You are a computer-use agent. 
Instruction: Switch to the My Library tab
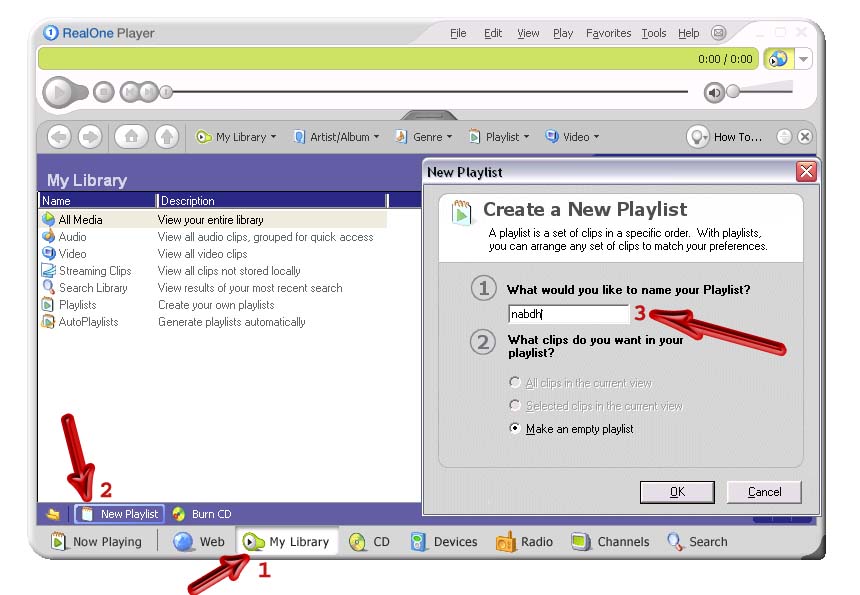[286, 542]
